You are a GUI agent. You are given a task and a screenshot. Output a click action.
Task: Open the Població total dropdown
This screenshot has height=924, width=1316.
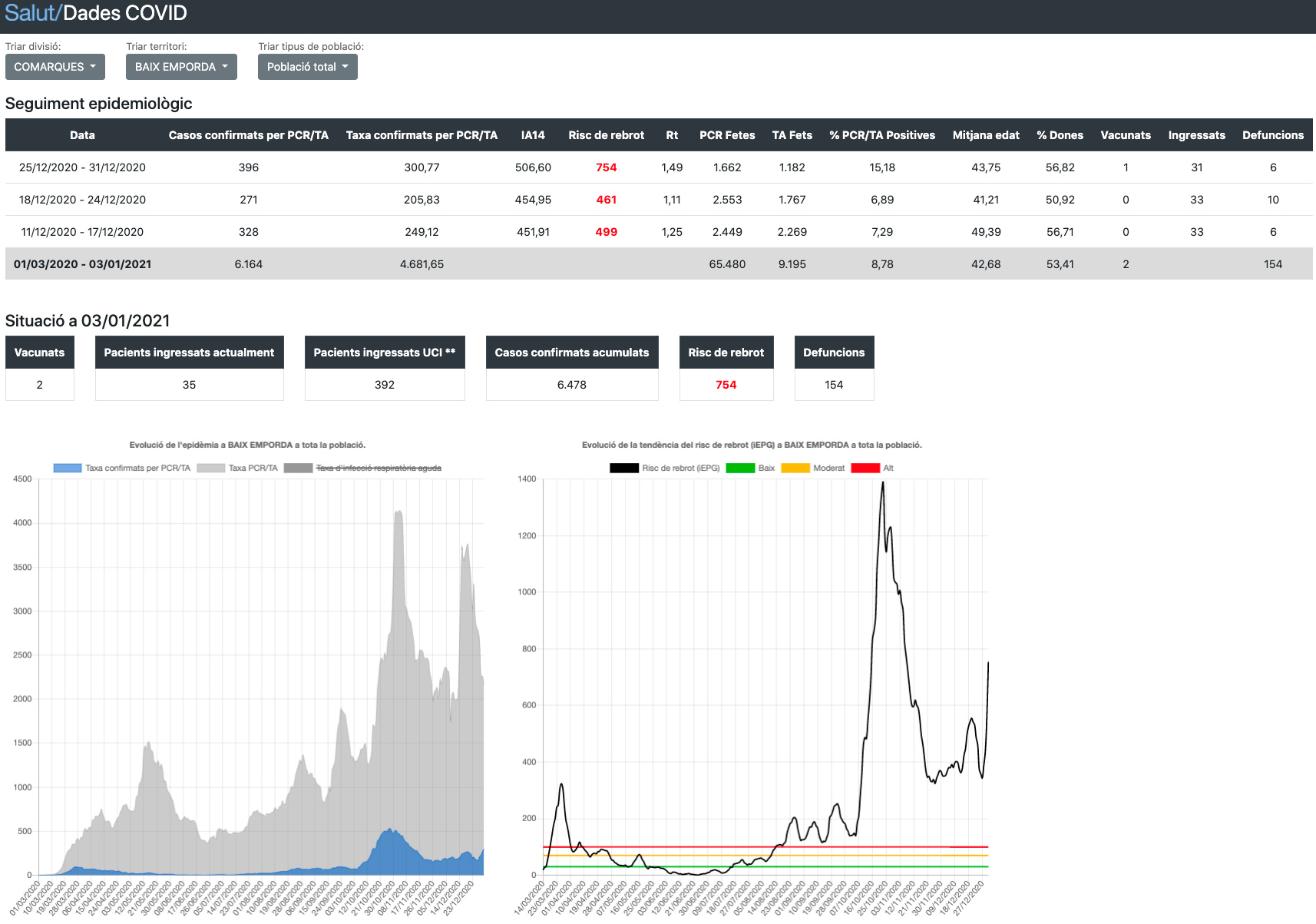click(x=307, y=67)
